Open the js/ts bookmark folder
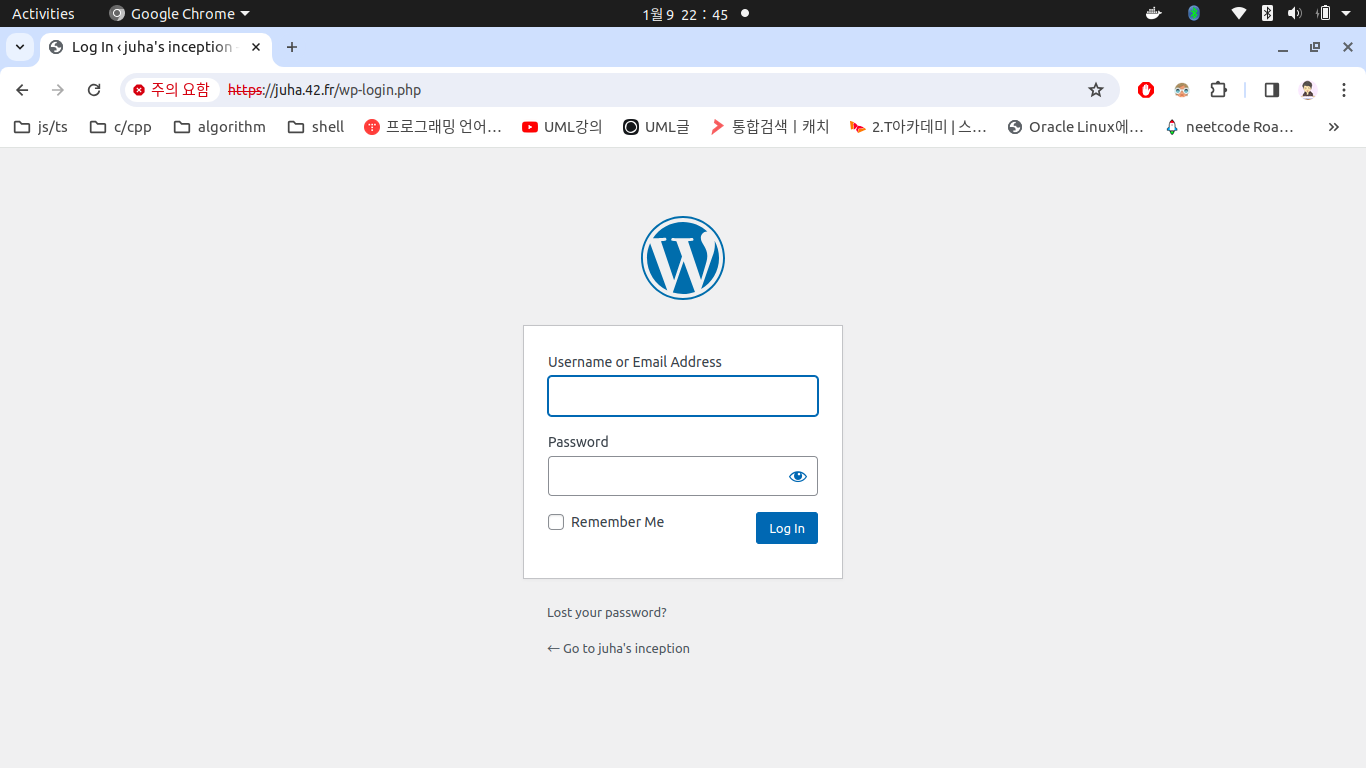The width and height of the screenshot is (1366, 768). click(x=41, y=127)
